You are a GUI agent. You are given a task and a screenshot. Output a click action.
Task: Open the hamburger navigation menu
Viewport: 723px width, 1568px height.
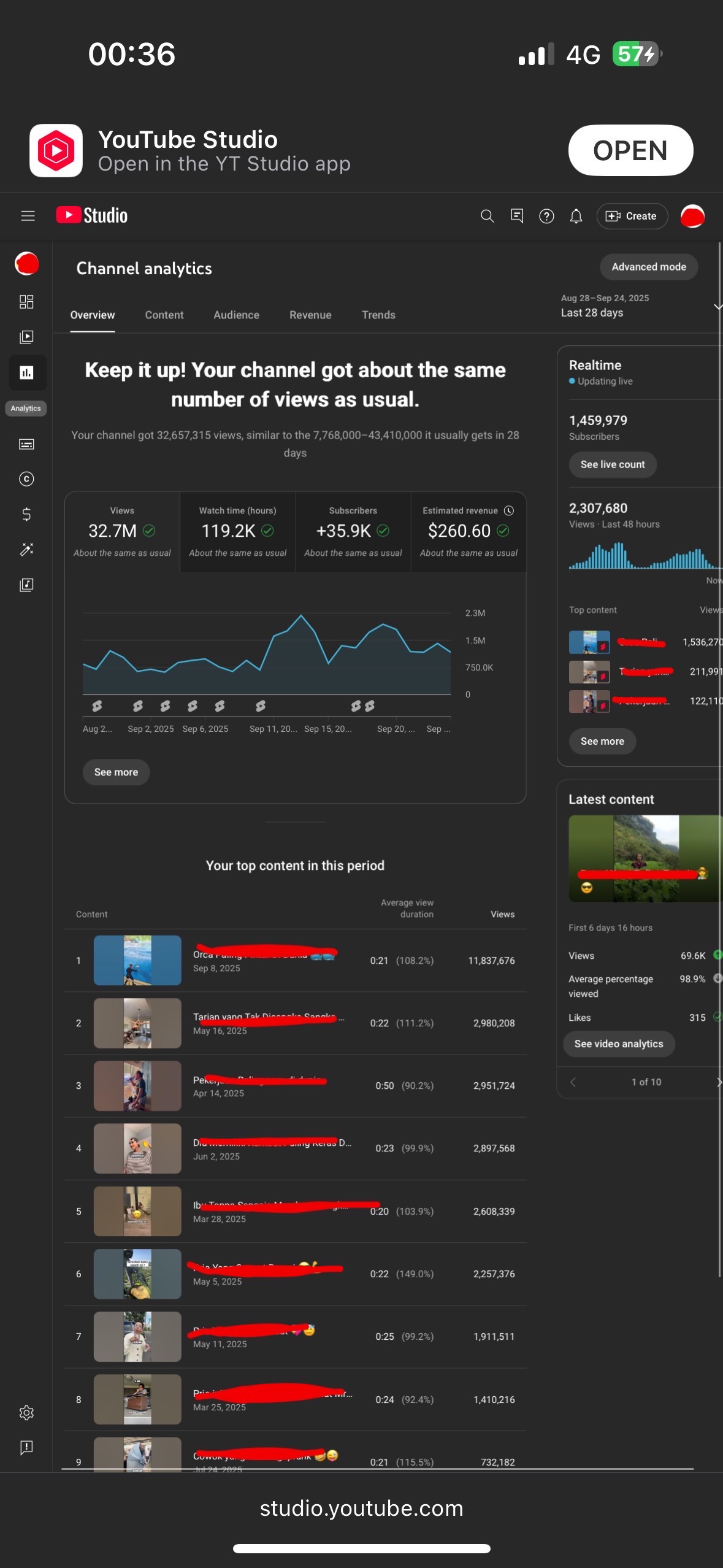(28, 216)
